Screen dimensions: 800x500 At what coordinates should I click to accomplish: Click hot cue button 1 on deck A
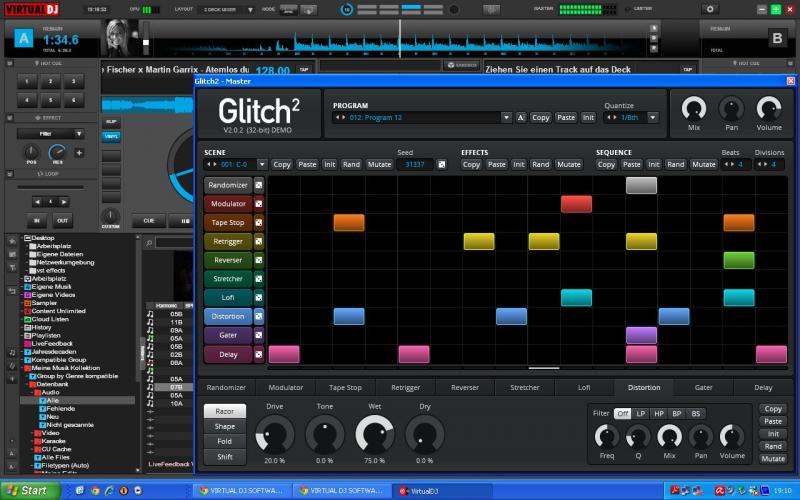tap(27, 82)
